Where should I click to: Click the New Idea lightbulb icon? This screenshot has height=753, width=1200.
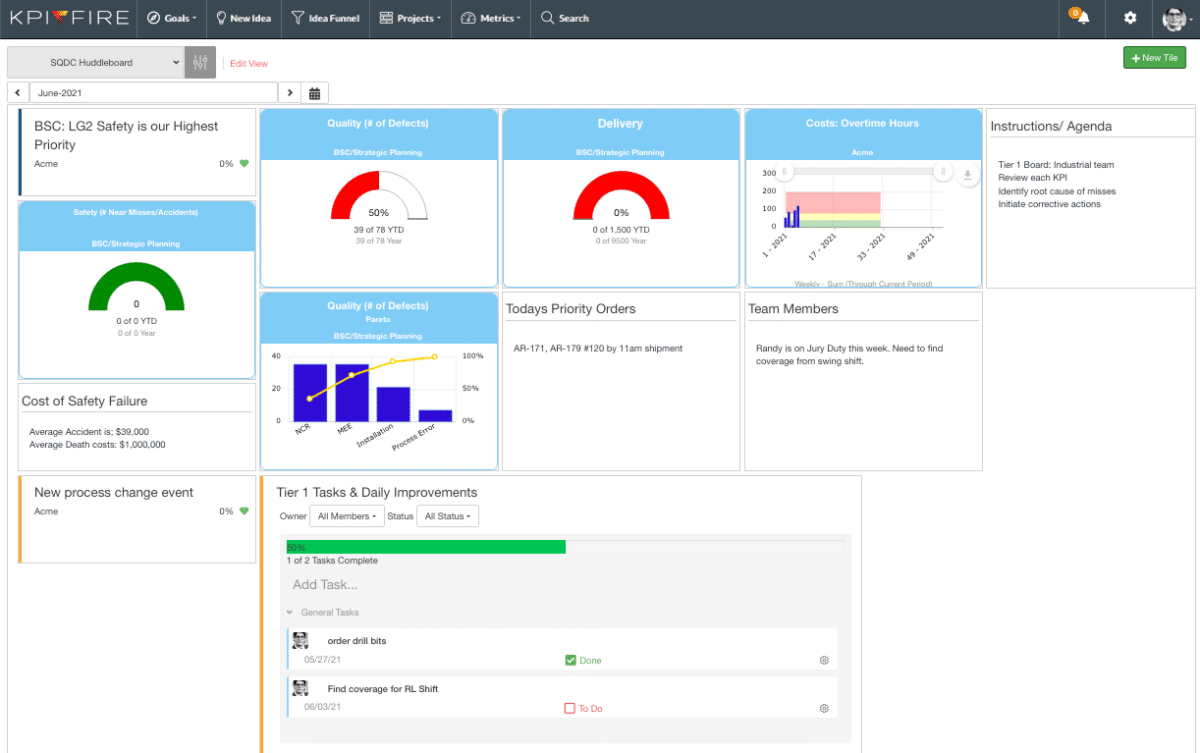(222, 18)
